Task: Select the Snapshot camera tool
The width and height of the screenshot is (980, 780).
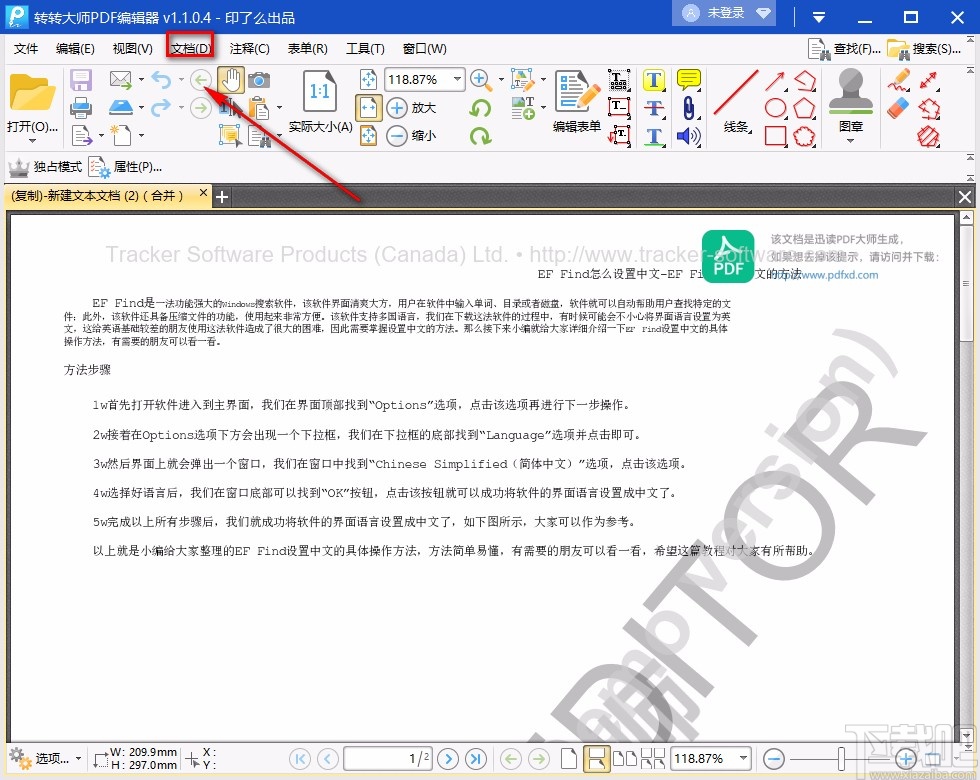Action: click(259, 80)
